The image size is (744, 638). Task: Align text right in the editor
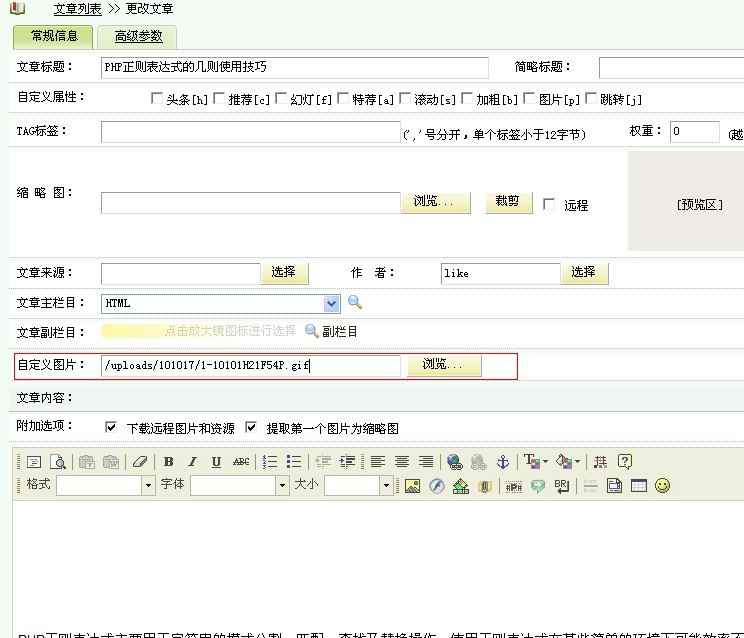426,462
